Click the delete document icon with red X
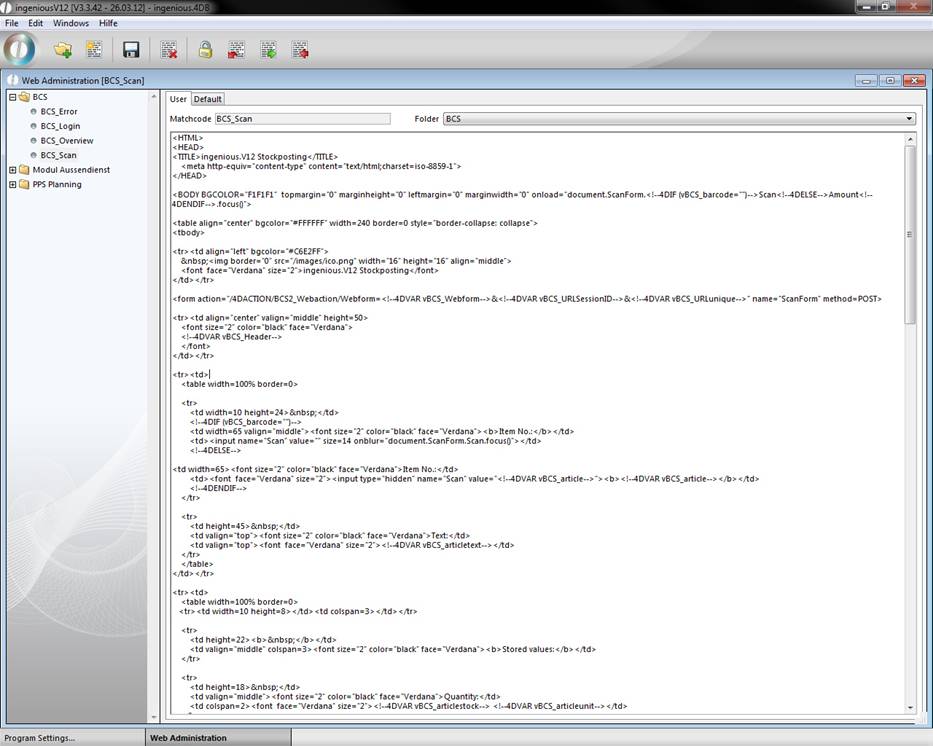The image size is (933, 746). [169, 49]
